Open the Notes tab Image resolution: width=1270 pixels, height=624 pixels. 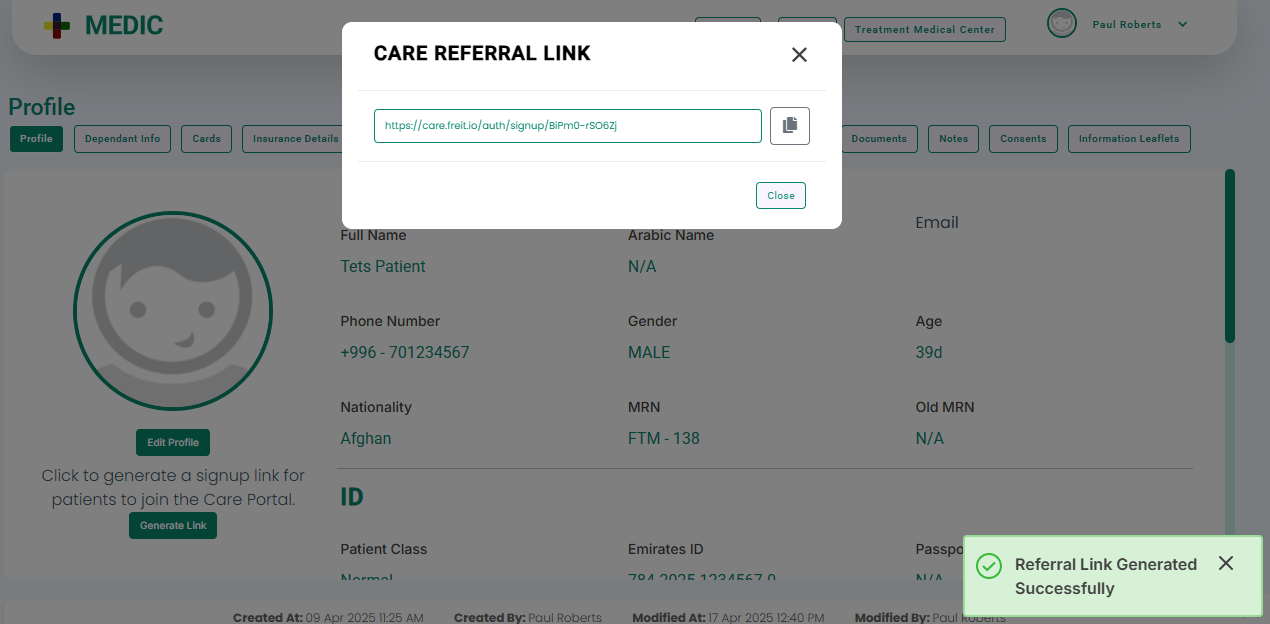(954, 139)
